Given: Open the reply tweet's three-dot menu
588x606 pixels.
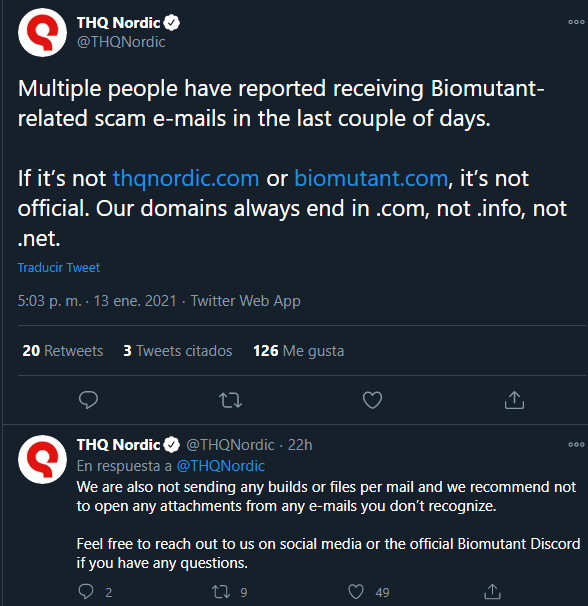Looking at the screenshot, I should click(x=576, y=444).
